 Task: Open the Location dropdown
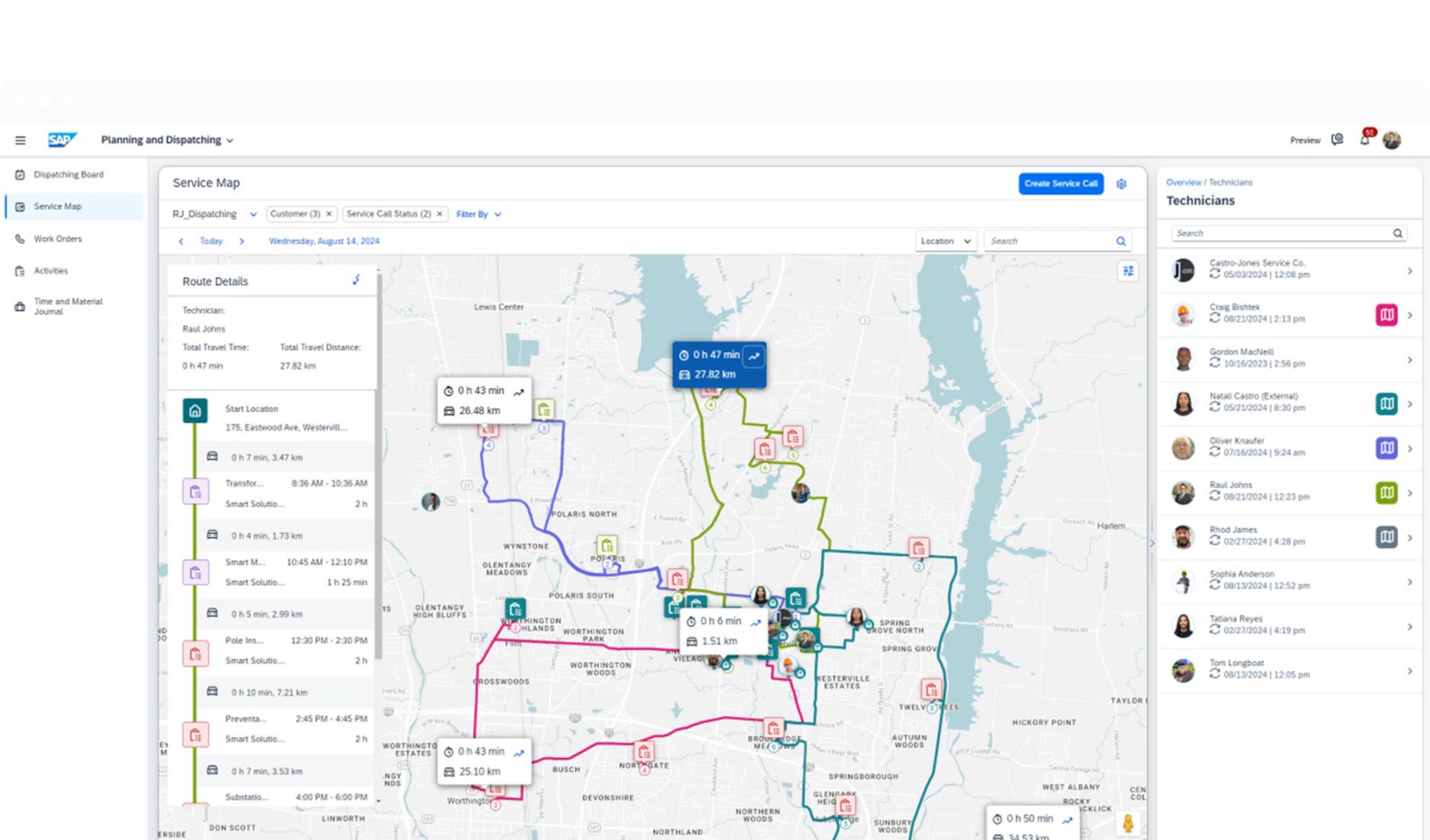point(945,241)
